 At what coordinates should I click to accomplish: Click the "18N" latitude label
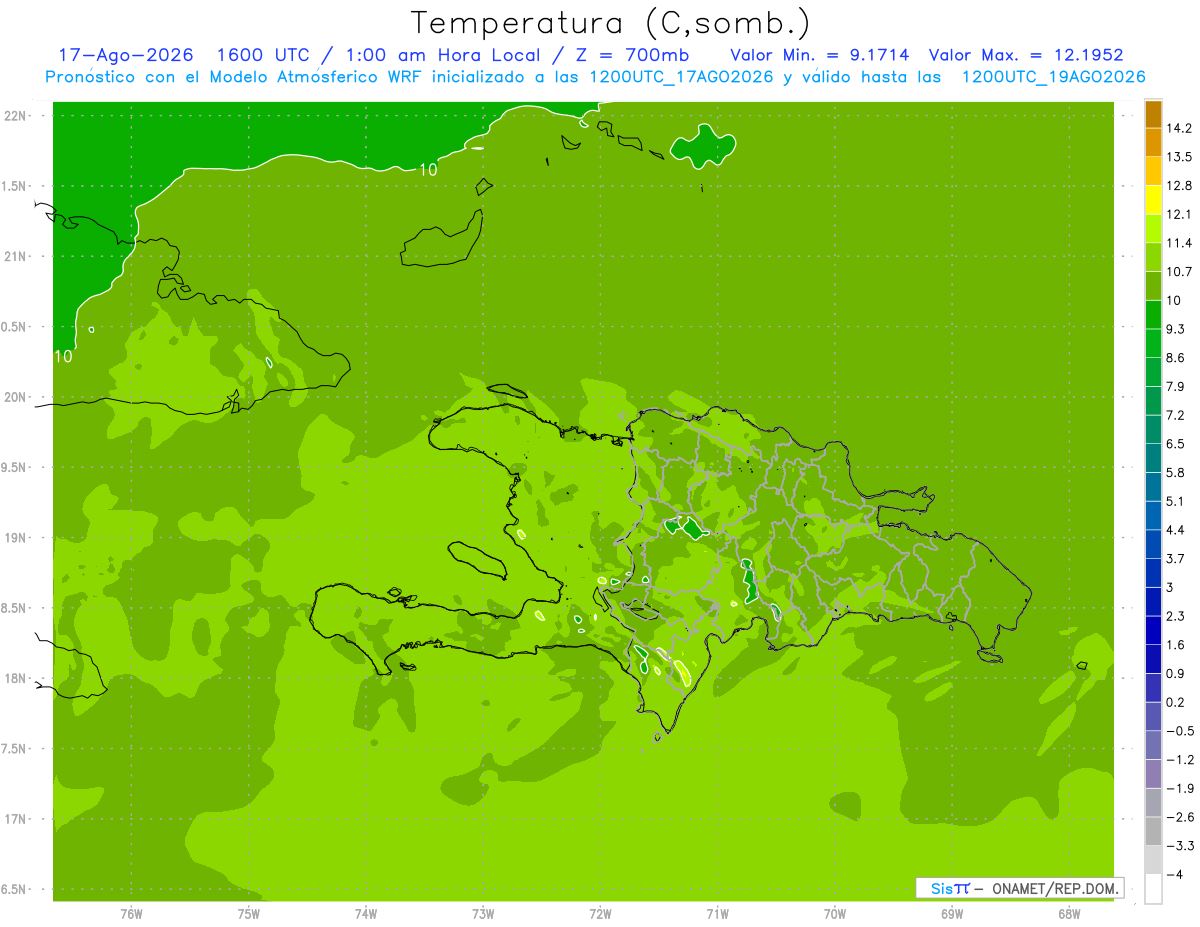click(16, 679)
